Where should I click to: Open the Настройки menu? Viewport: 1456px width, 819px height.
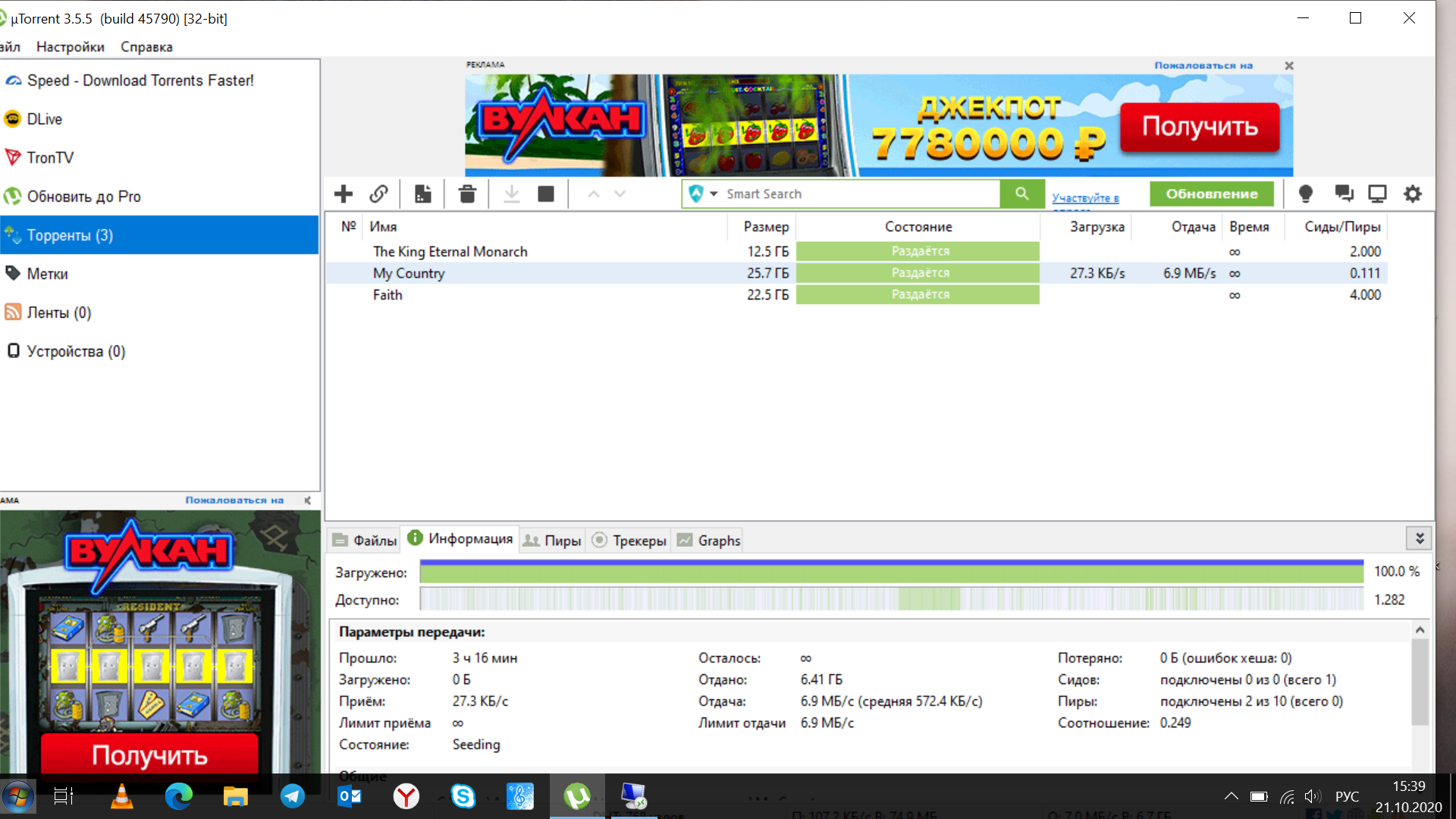point(71,47)
